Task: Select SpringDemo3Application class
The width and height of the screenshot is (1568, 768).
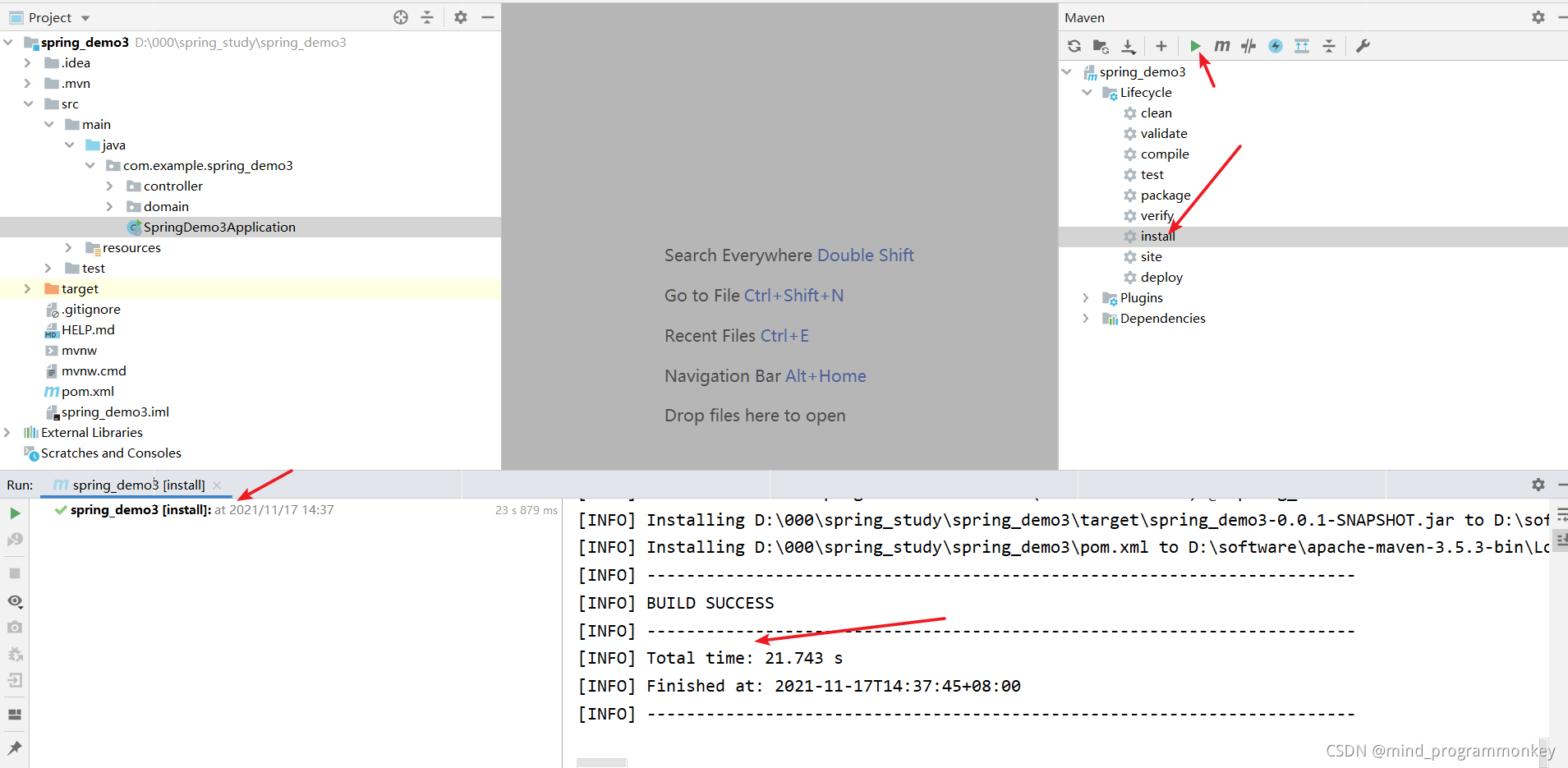Action: 219,227
